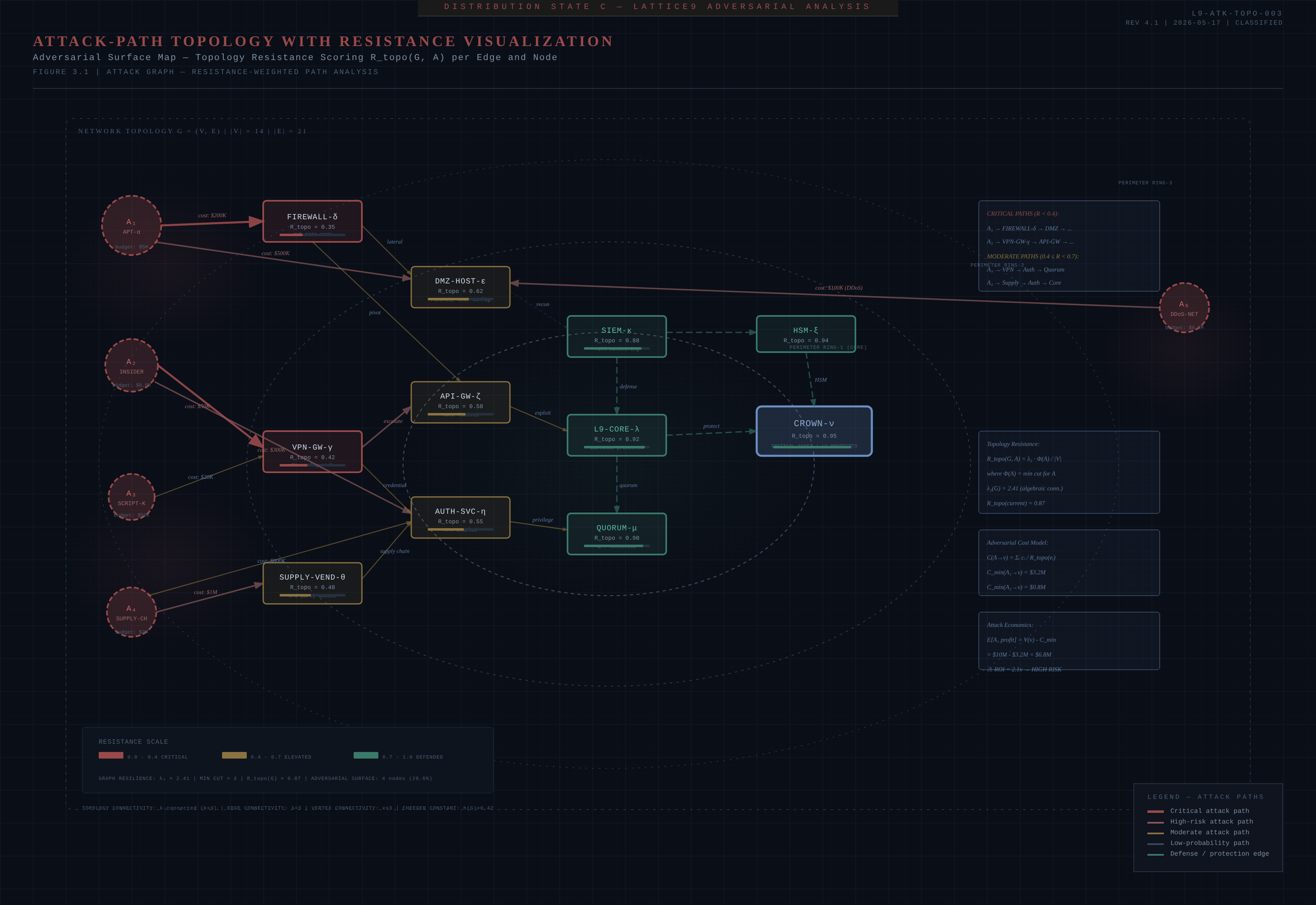Click the "defense" edge label
This screenshot has height=905, width=1316.
click(x=628, y=387)
